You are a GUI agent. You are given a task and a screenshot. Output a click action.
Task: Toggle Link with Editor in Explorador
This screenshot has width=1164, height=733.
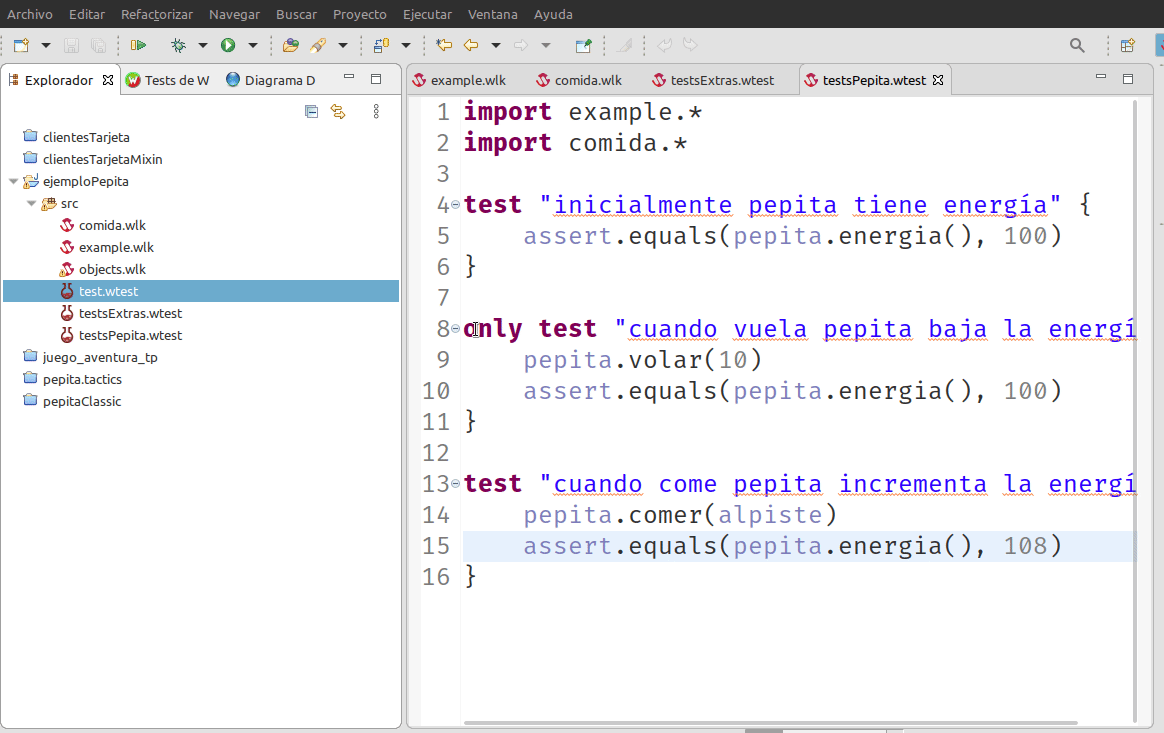pos(338,112)
